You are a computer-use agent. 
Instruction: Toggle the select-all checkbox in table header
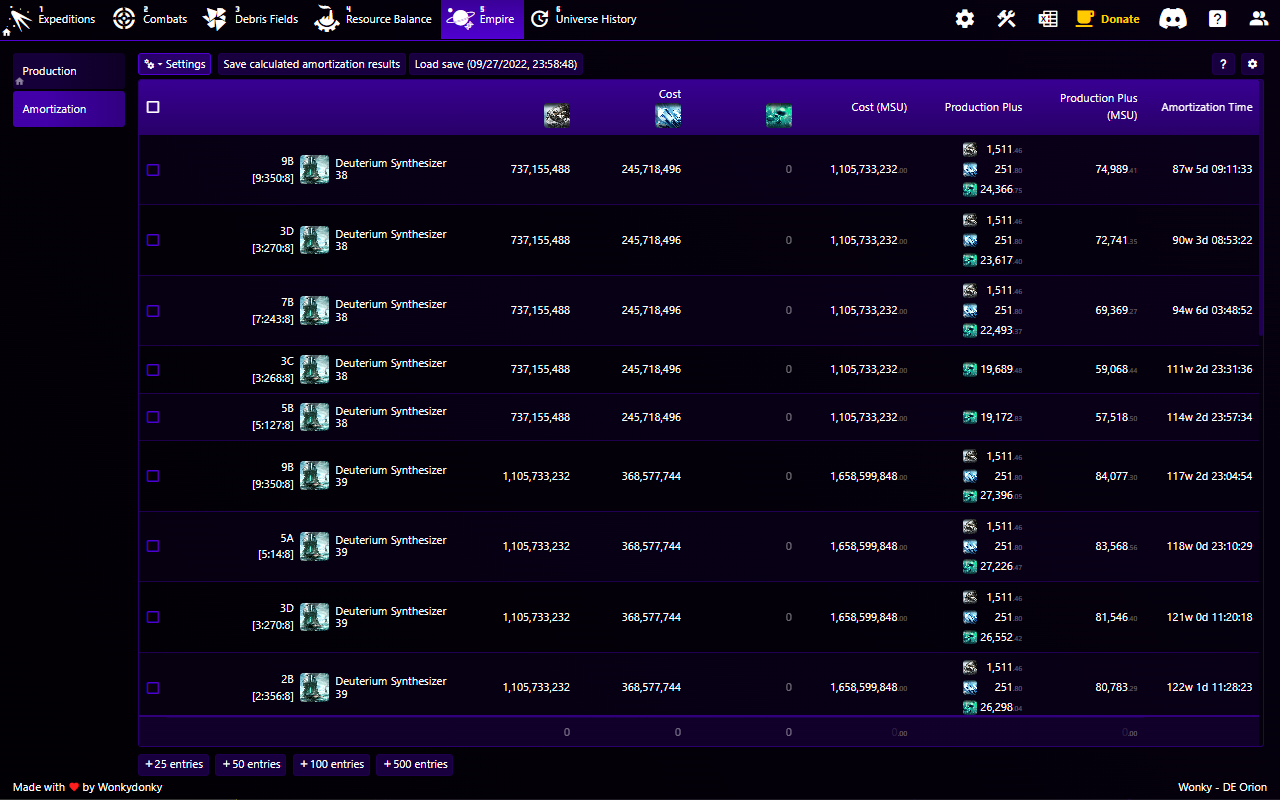pos(153,107)
